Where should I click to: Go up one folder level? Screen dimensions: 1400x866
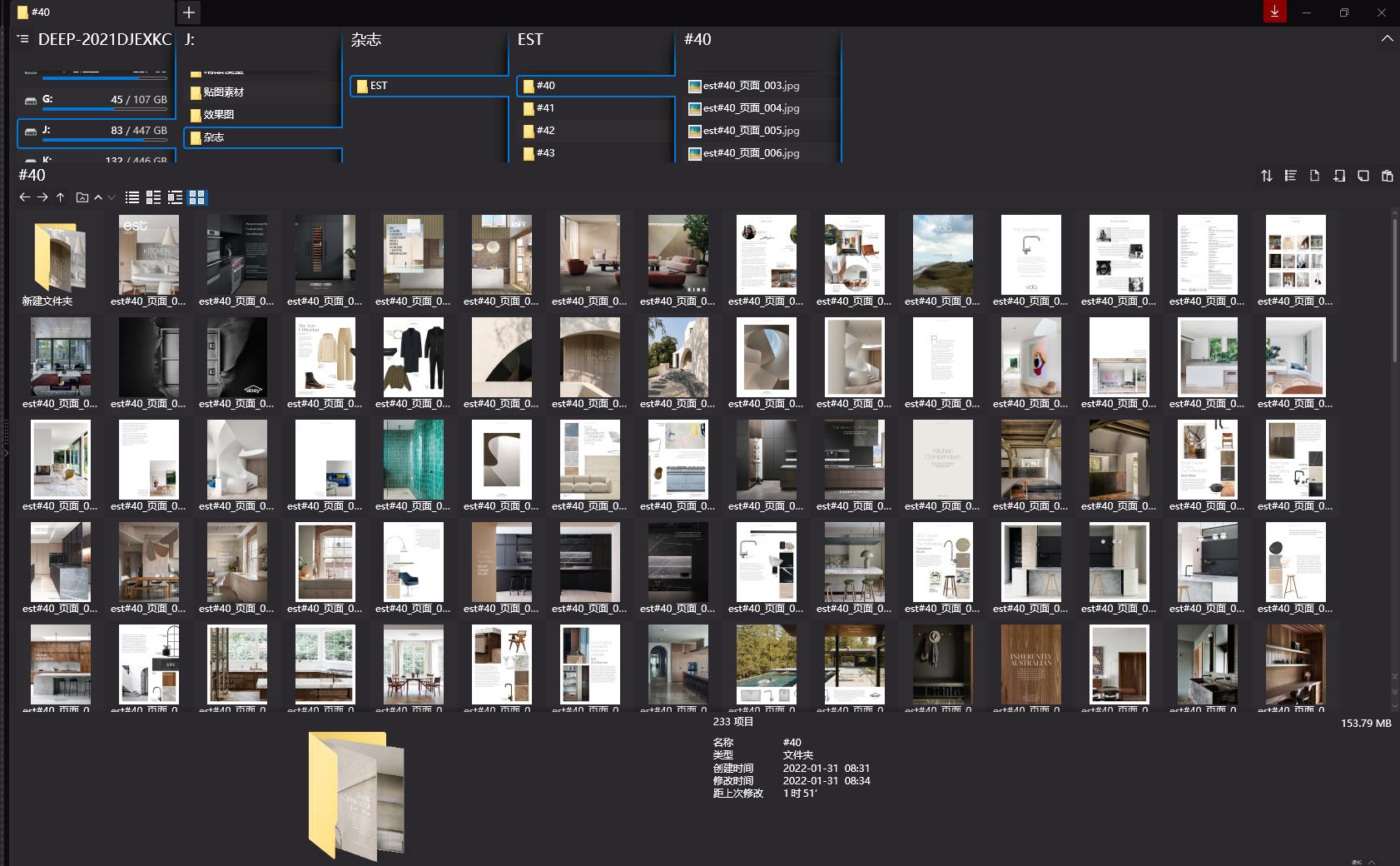tap(60, 197)
